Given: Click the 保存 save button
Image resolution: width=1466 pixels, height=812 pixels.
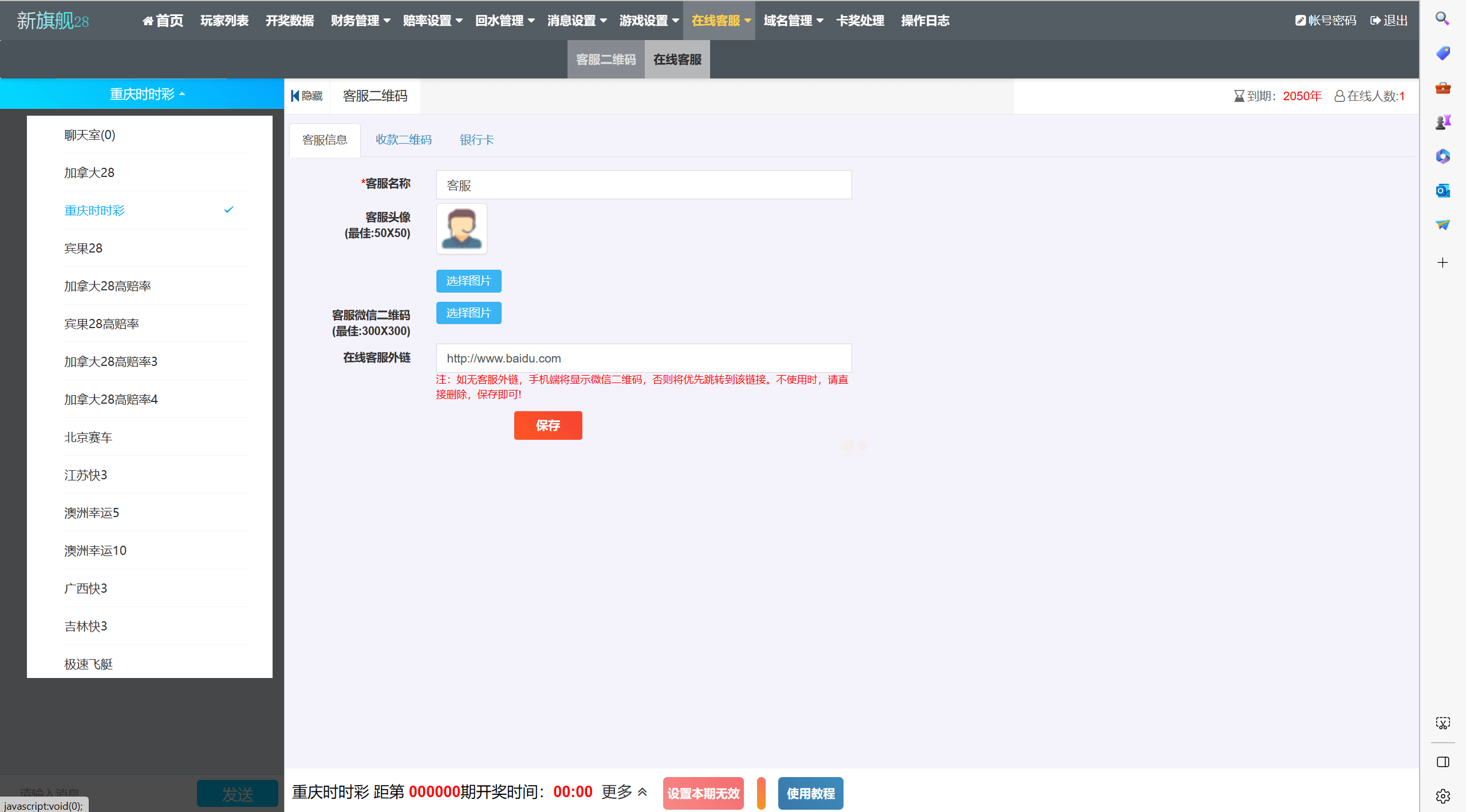Looking at the screenshot, I should [x=548, y=425].
